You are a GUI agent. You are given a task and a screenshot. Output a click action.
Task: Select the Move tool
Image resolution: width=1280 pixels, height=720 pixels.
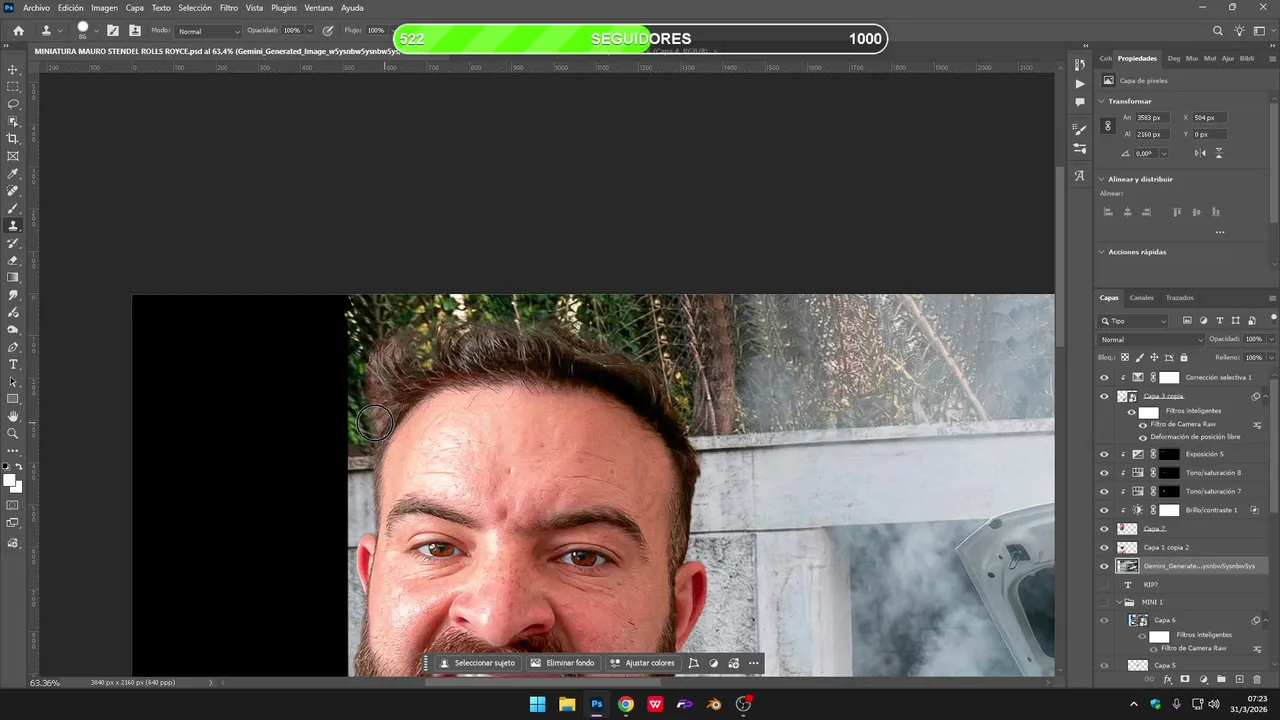13,70
